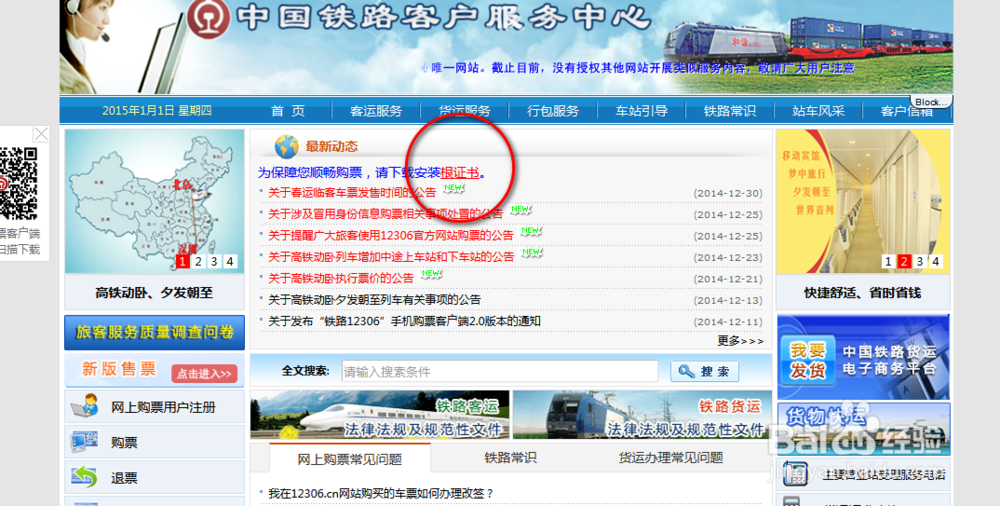The image size is (1000, 506).
Task: Open the 春运临客车票发售时间 announcement
Action: (352, 192)
